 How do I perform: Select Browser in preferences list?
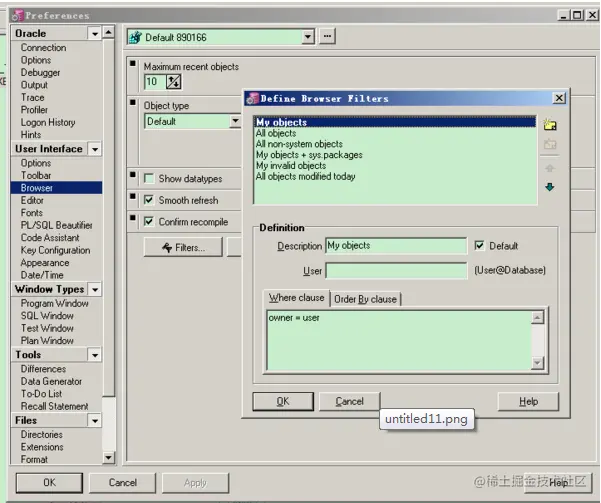click(56, 188)
